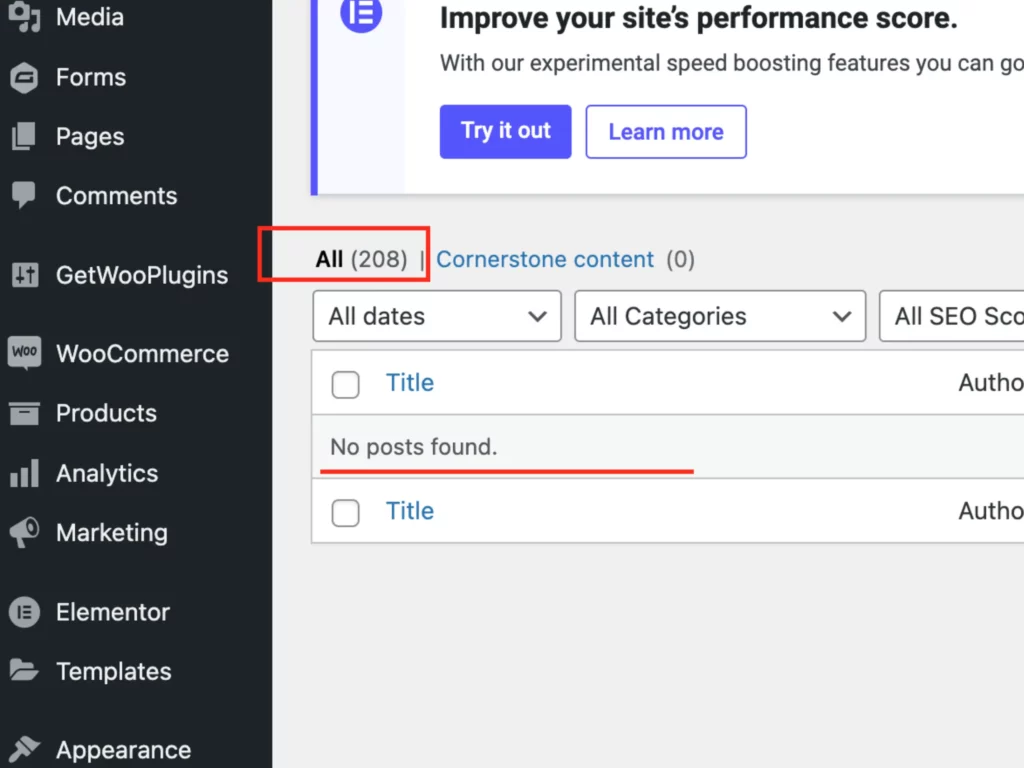Click the Pages icon in sidebar
This screenshot has height=768, width=1024.
point(24,136)
